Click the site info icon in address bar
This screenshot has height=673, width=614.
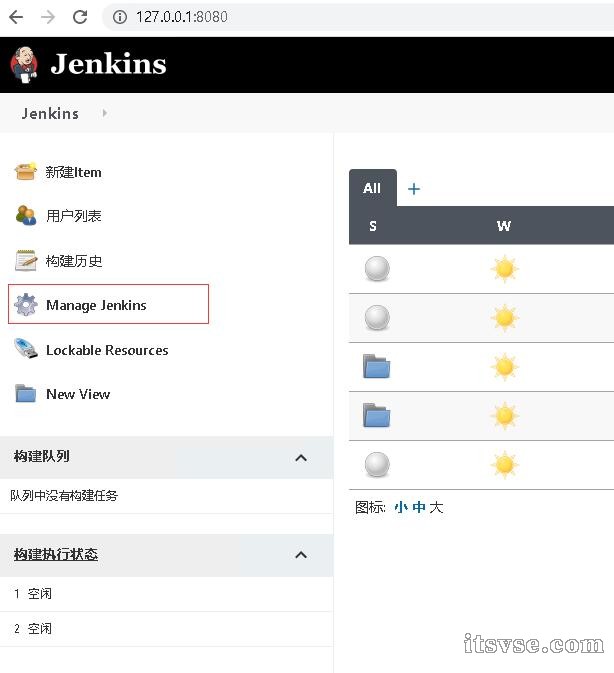(120, 17)
